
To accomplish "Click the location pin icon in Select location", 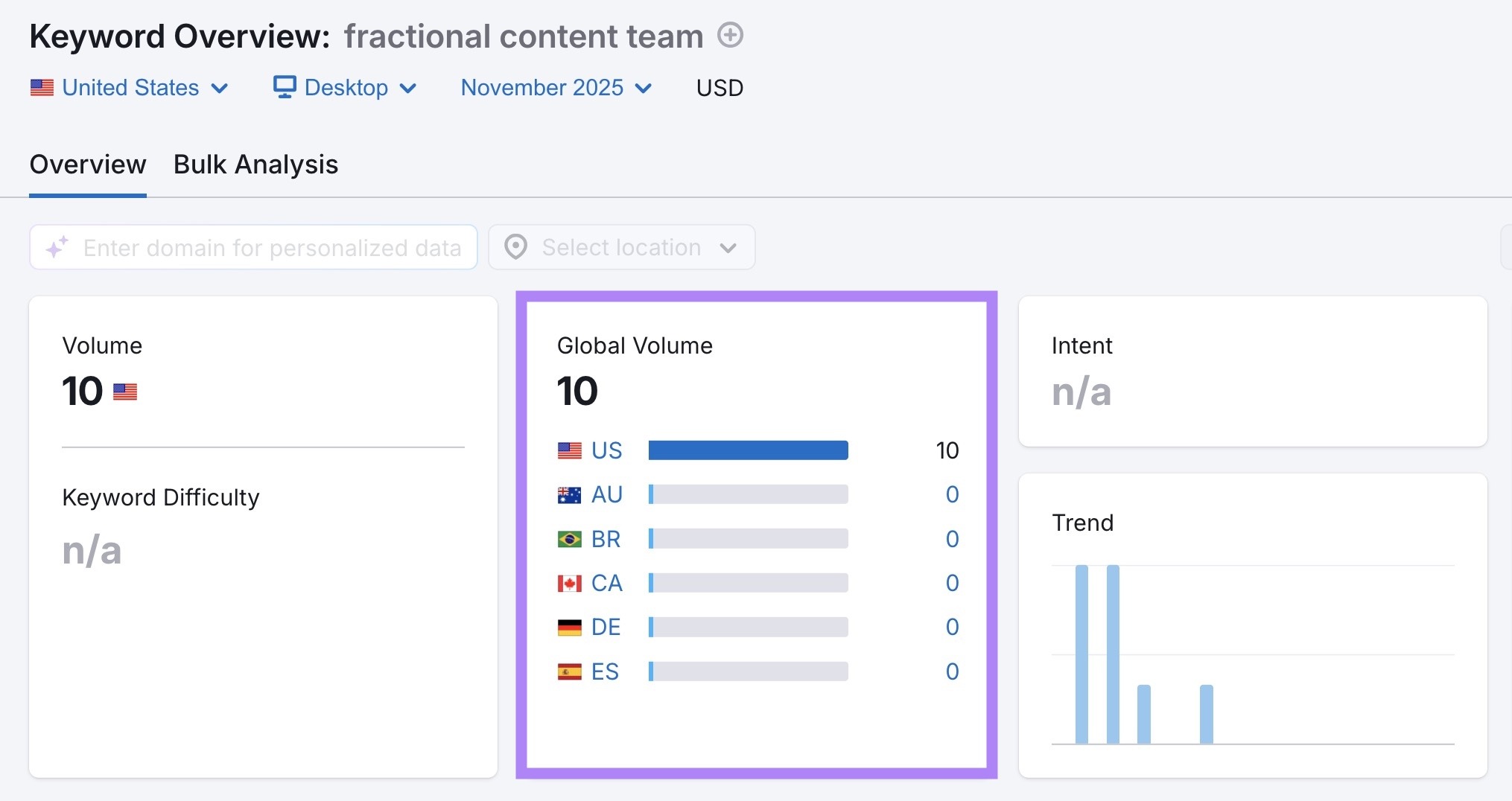I will [x=518, y=247].
